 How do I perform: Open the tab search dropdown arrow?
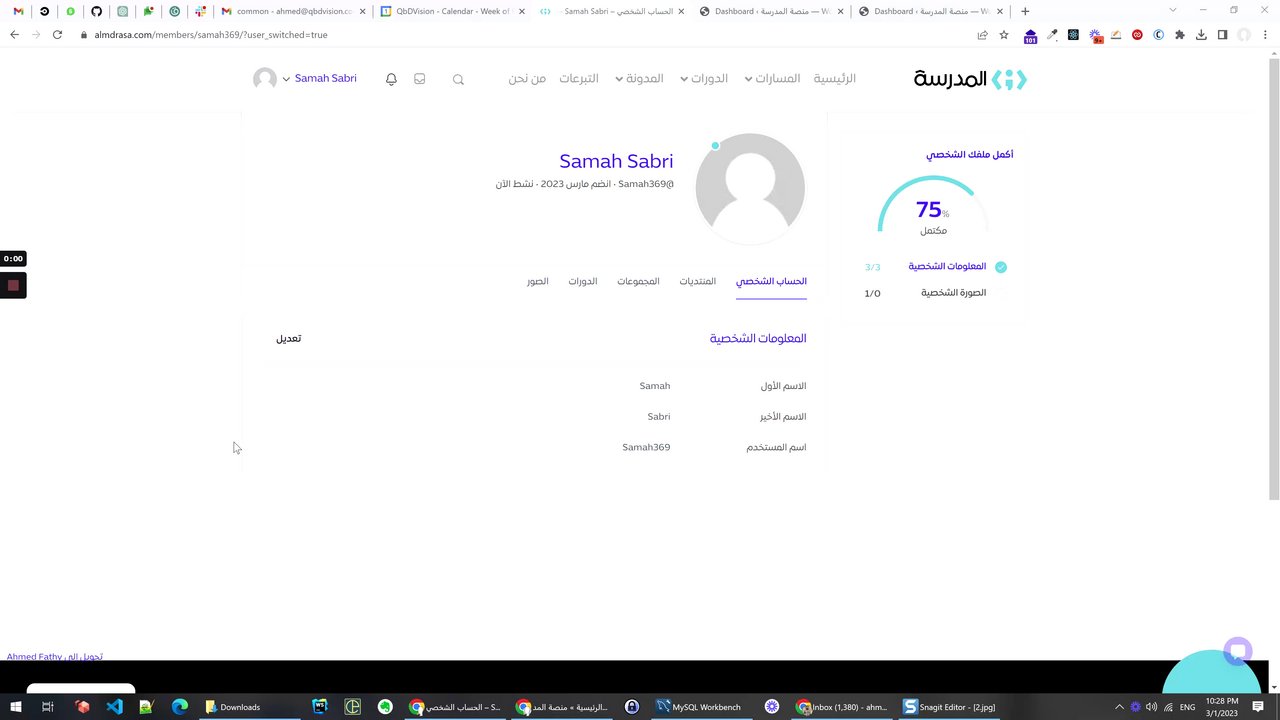tap(1173, 11)
